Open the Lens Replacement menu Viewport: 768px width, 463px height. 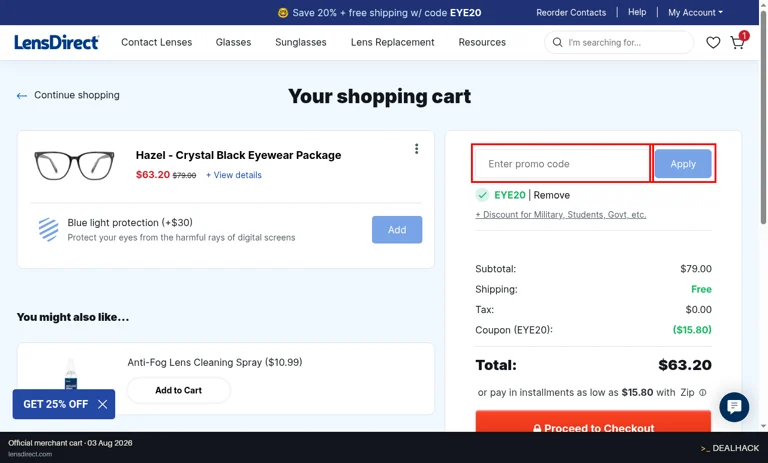click(392, 42)
